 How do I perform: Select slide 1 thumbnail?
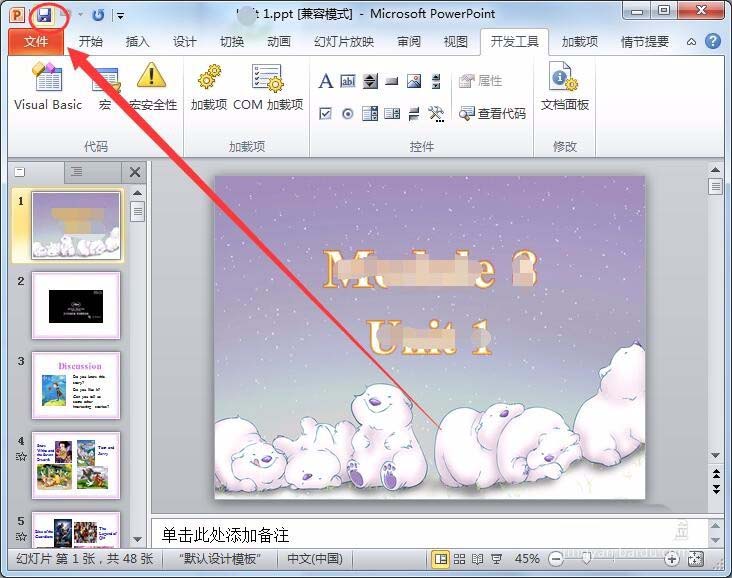(76, 226)
